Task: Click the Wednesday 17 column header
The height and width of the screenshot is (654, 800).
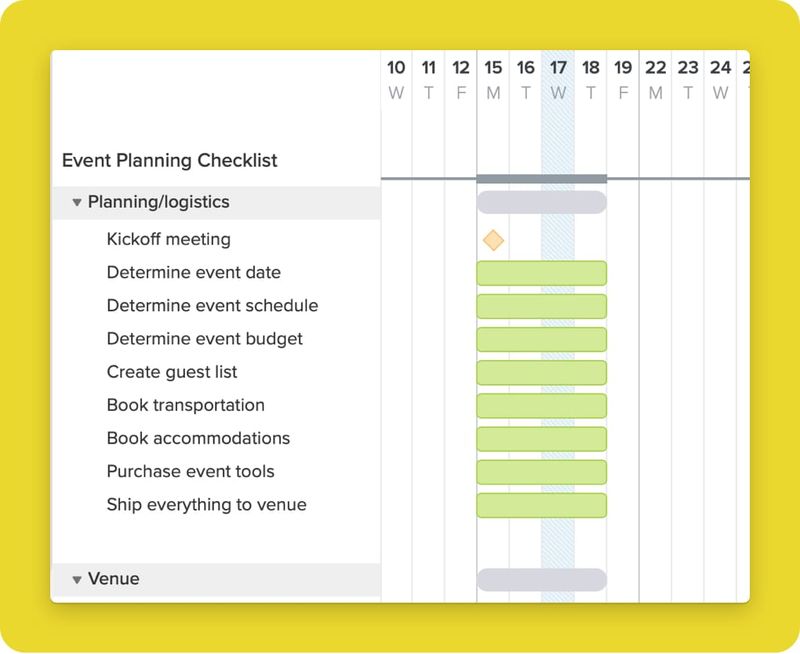Action: click(x=557, y=77)
